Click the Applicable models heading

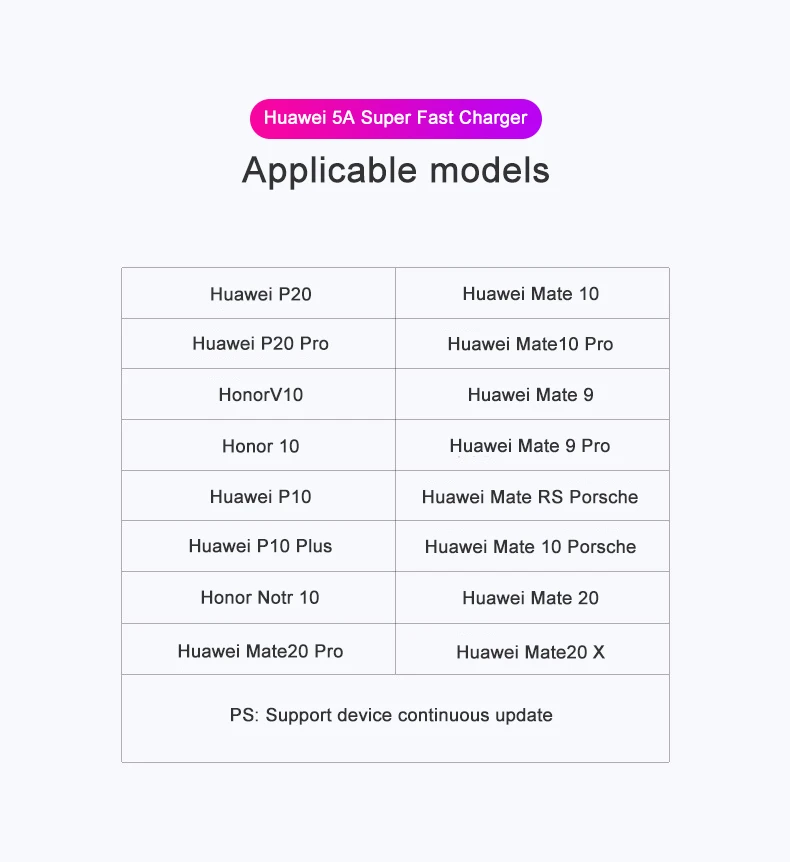click(x=396, y=170)
